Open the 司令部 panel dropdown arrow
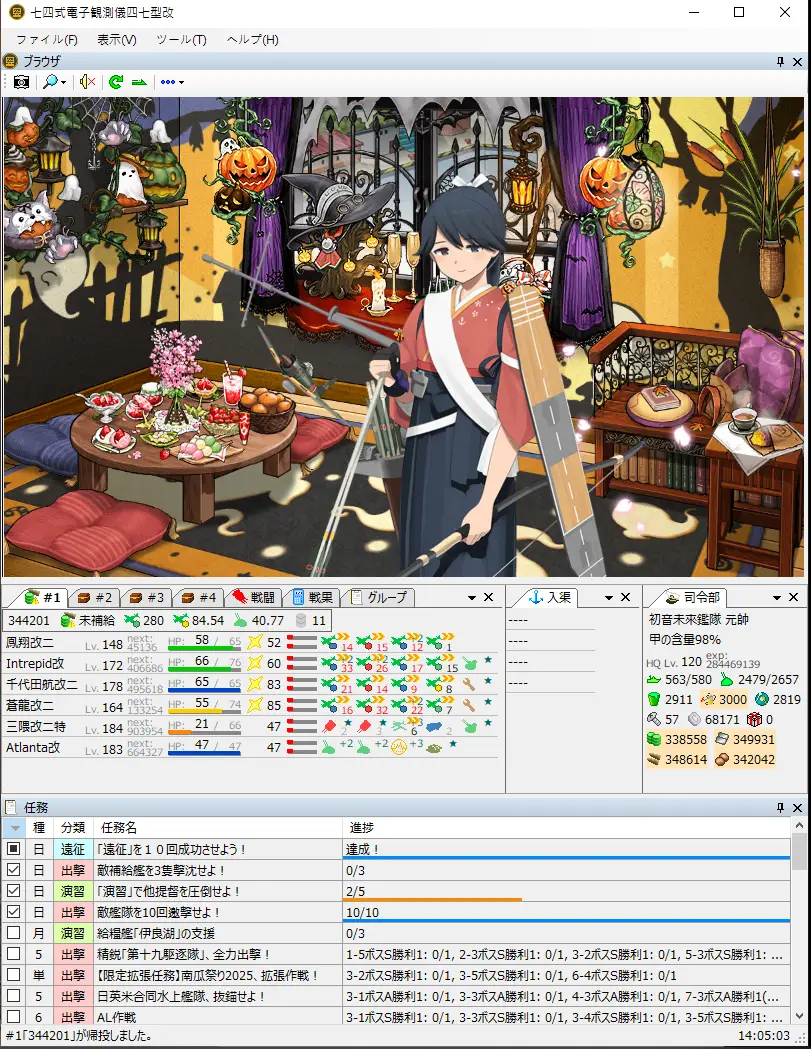 (x=773, y=597)
